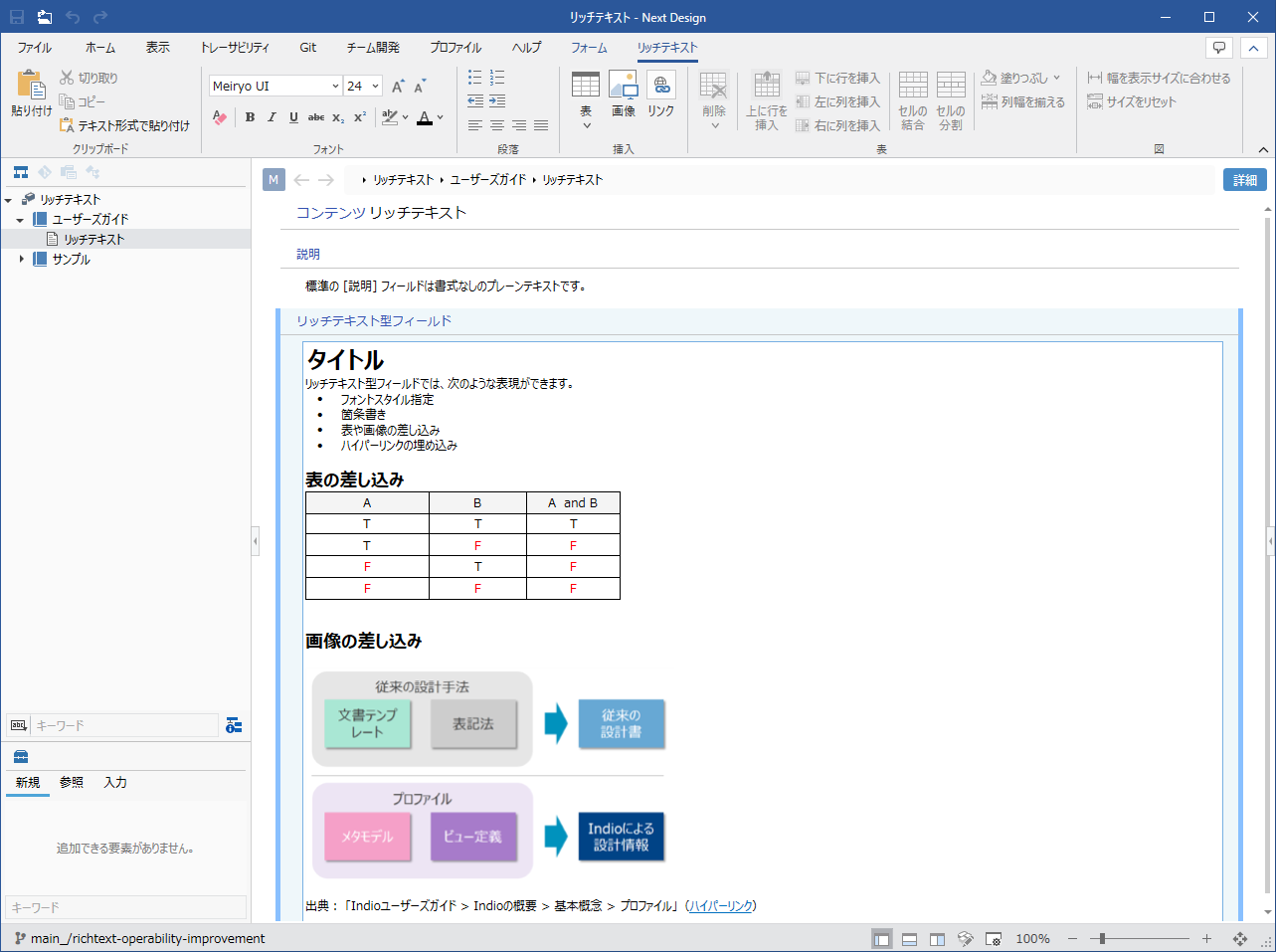Paste as plain text using テキスト形式で貼り付け

pos(124,125)
